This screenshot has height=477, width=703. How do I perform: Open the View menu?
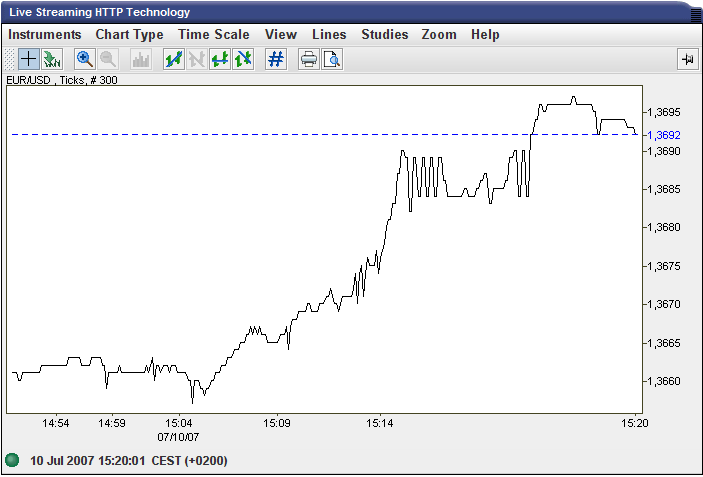click(x=281, y=34)
